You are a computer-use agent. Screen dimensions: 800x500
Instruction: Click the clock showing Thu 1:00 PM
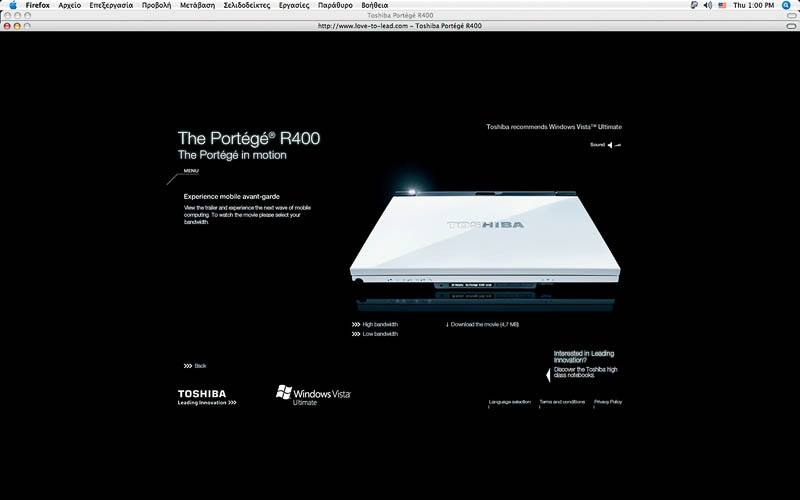pos(754,5)
